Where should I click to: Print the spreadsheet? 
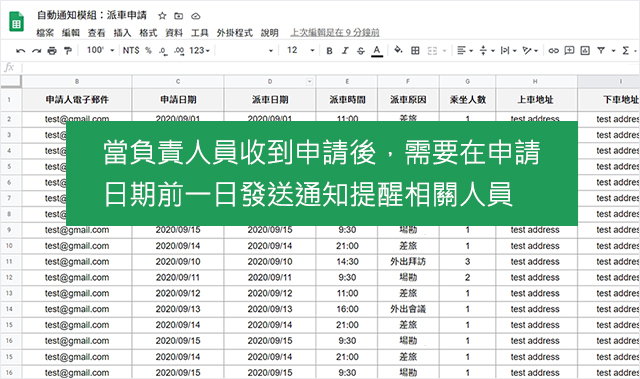point(52,51)
